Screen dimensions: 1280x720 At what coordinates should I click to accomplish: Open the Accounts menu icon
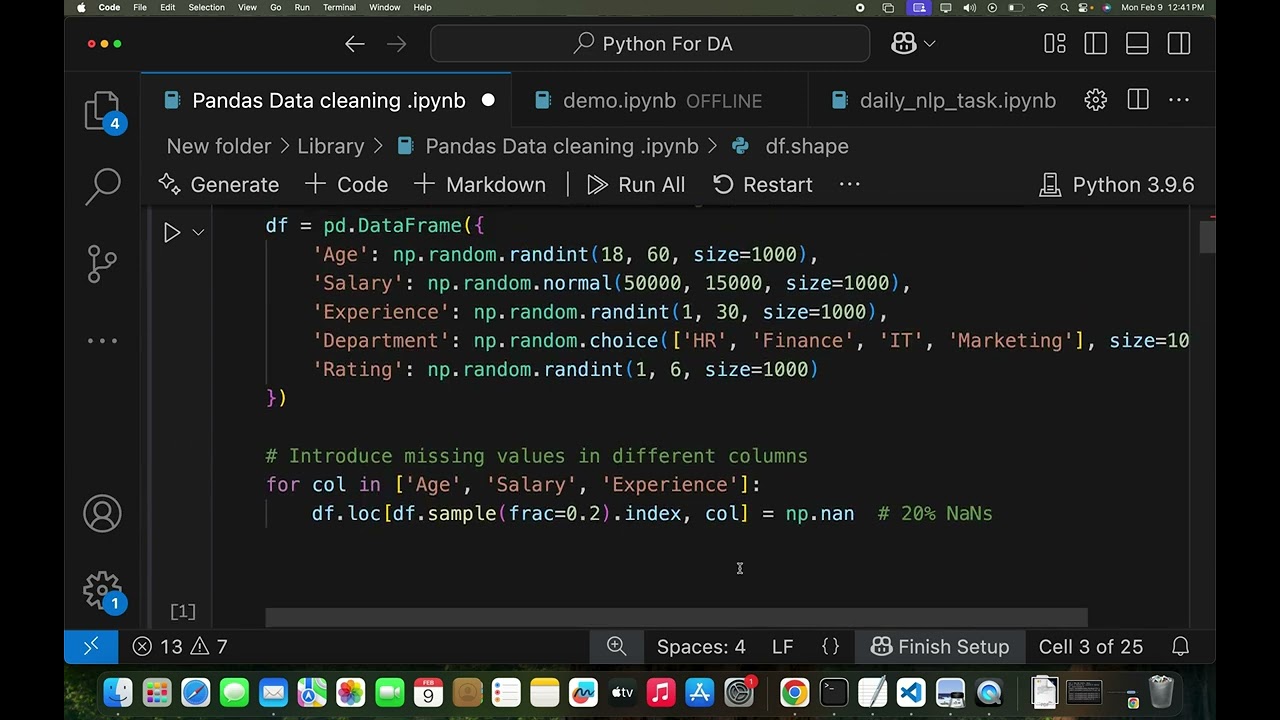tap(102, 514)
